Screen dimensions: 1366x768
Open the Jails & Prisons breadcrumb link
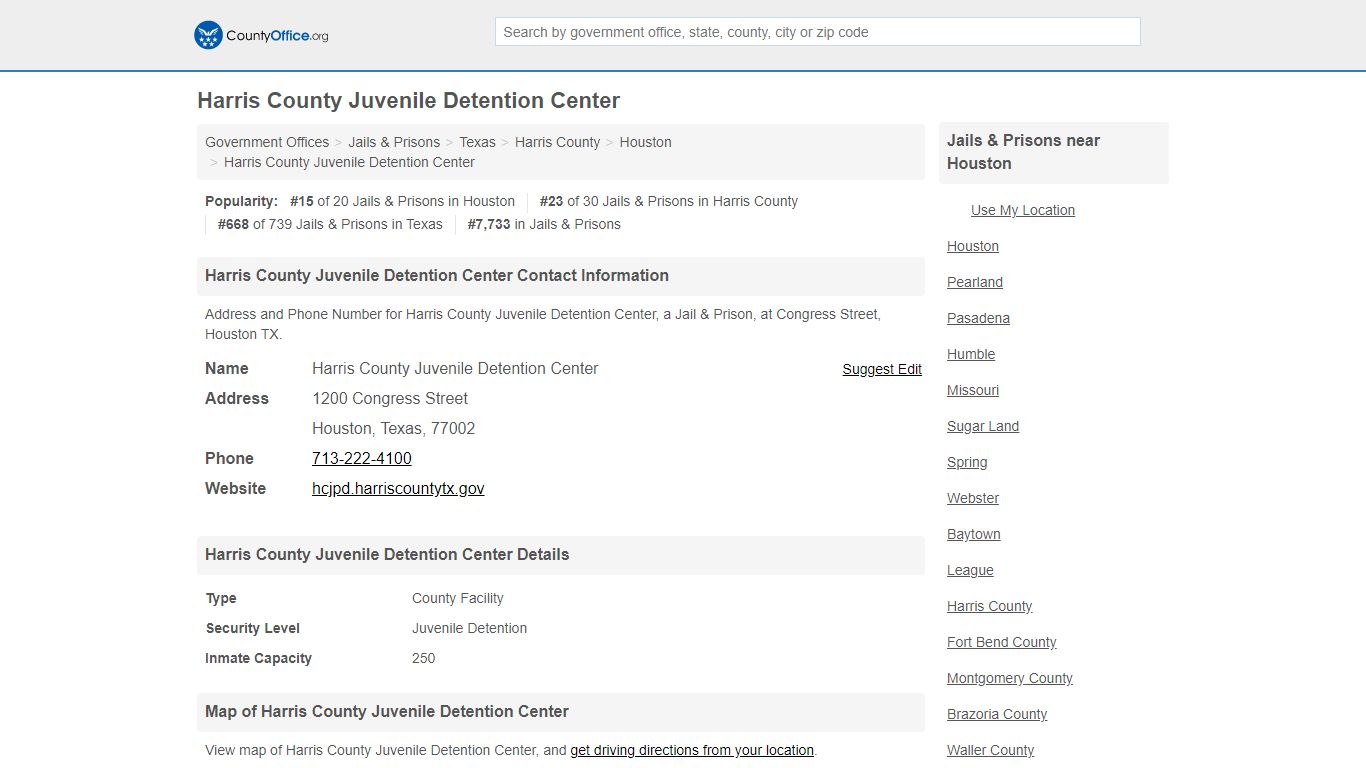tap(394, 142)
